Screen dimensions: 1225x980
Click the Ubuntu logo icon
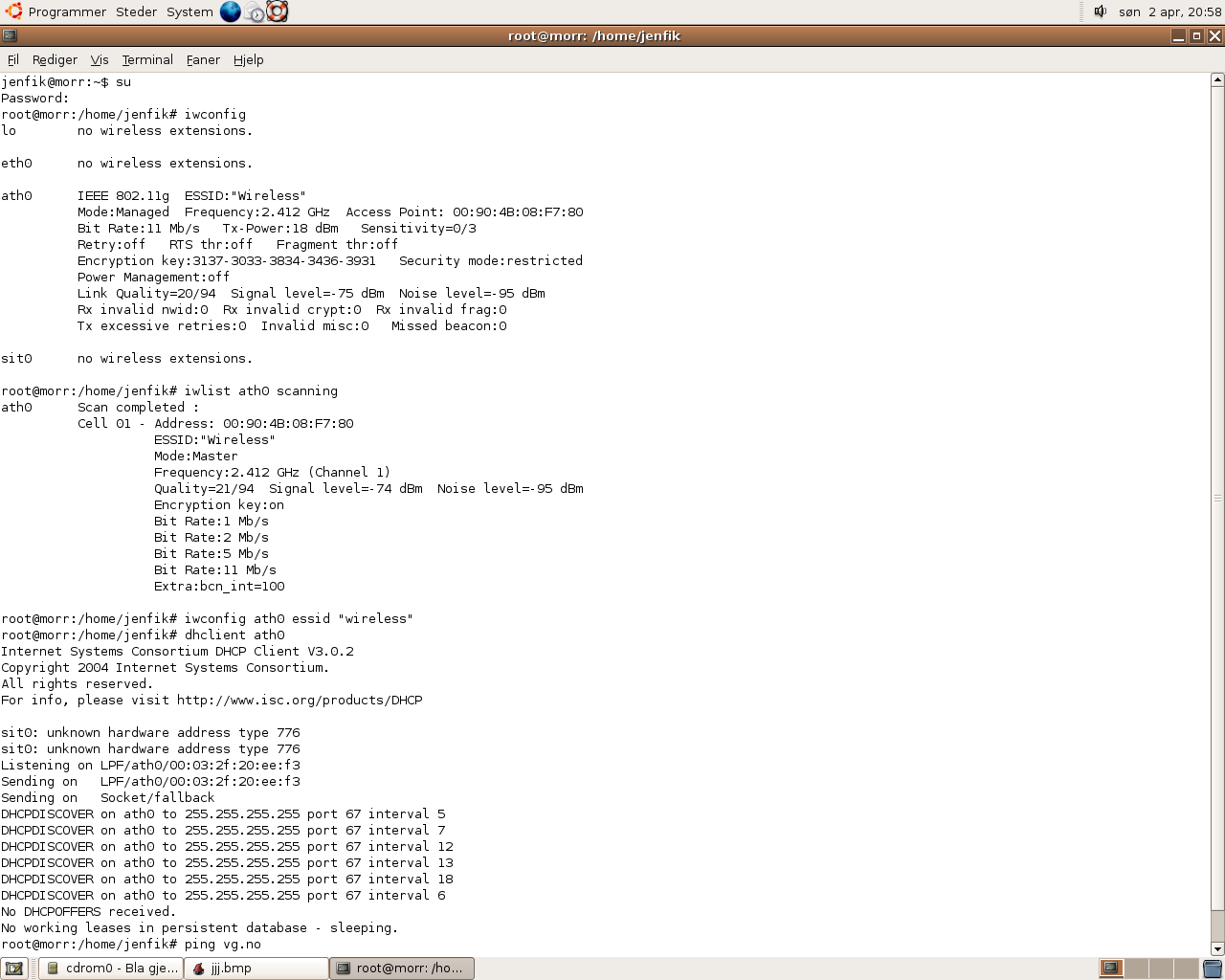pos(13,11)
